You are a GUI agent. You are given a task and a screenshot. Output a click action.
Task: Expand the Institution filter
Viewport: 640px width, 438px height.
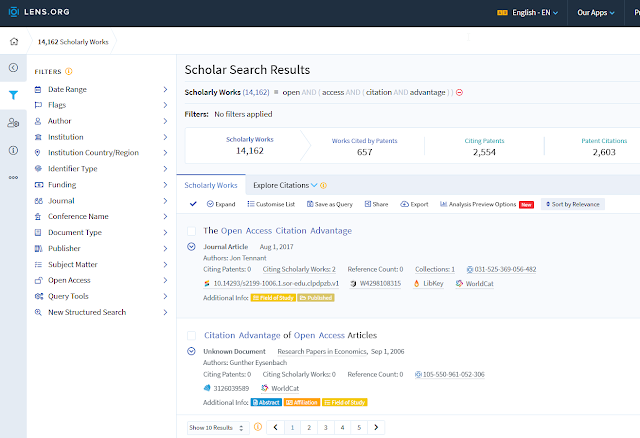tap(101, 137)
